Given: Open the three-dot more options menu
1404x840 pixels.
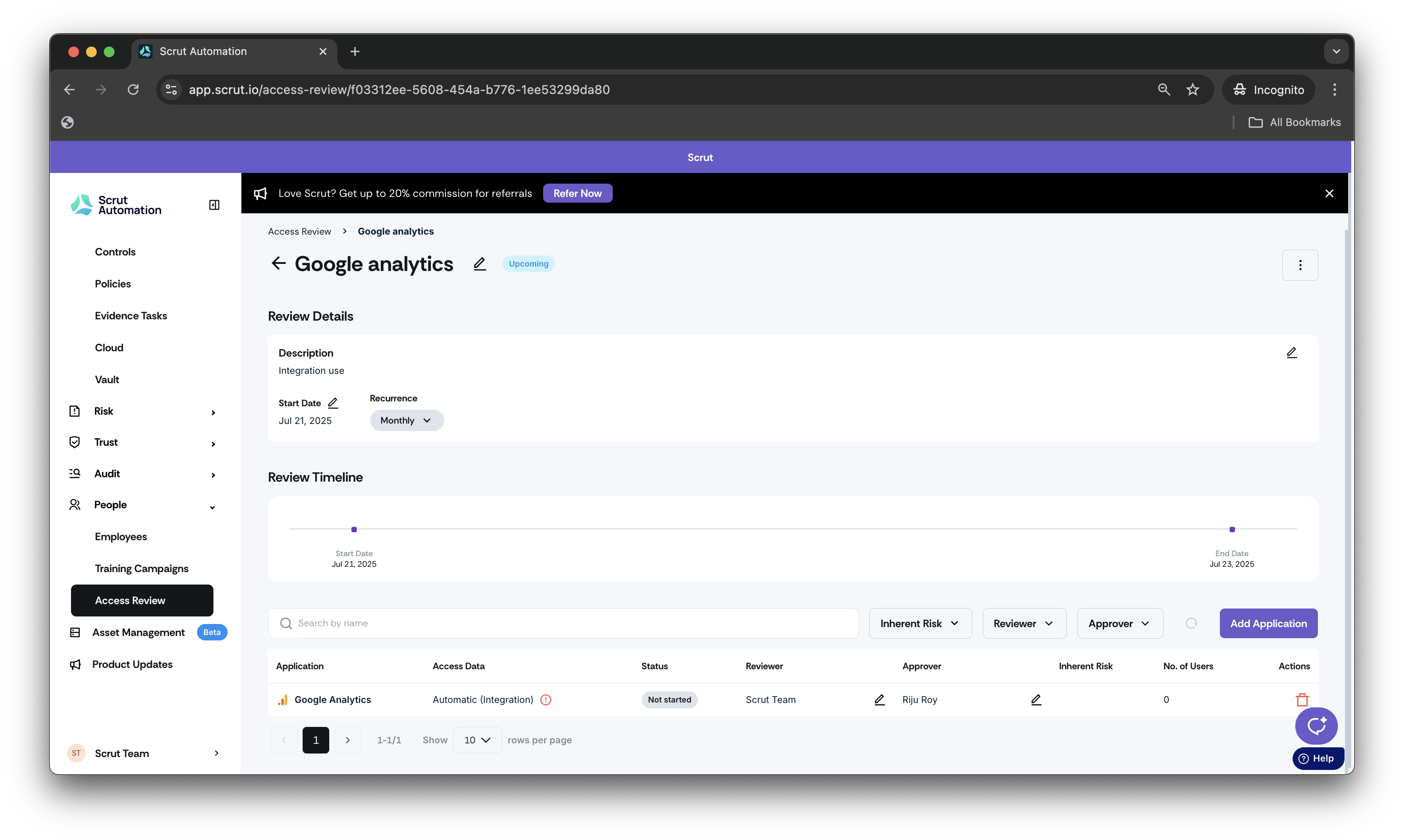Looking at the screenshot, I should click(1300, 265).
